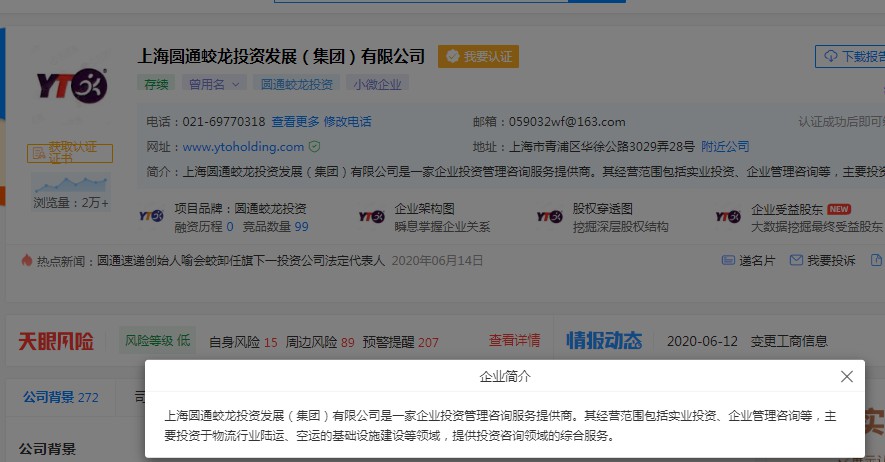Click the 递名片 card icon
Image resolution: width=885 pixels, height=462 pixels.
[728, 260]
